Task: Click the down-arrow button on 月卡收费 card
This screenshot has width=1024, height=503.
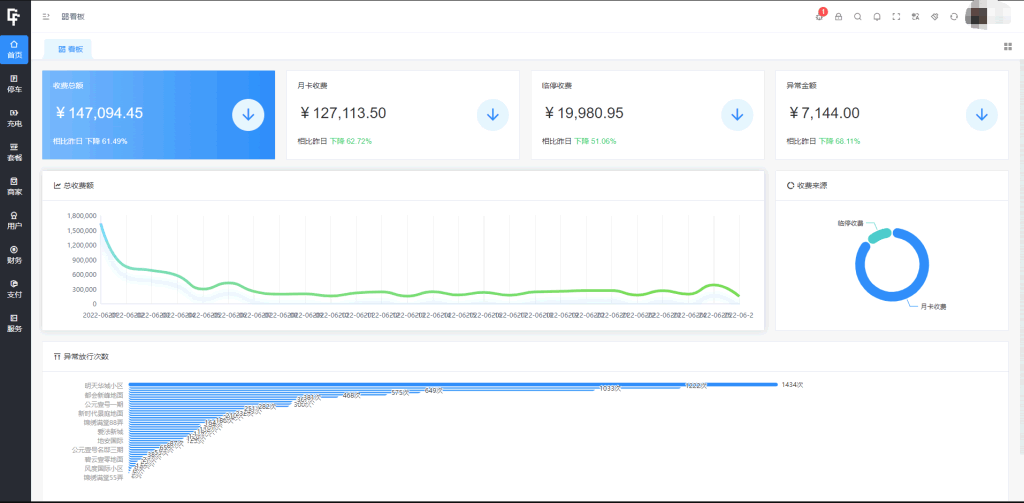Action: click(492, 115)
